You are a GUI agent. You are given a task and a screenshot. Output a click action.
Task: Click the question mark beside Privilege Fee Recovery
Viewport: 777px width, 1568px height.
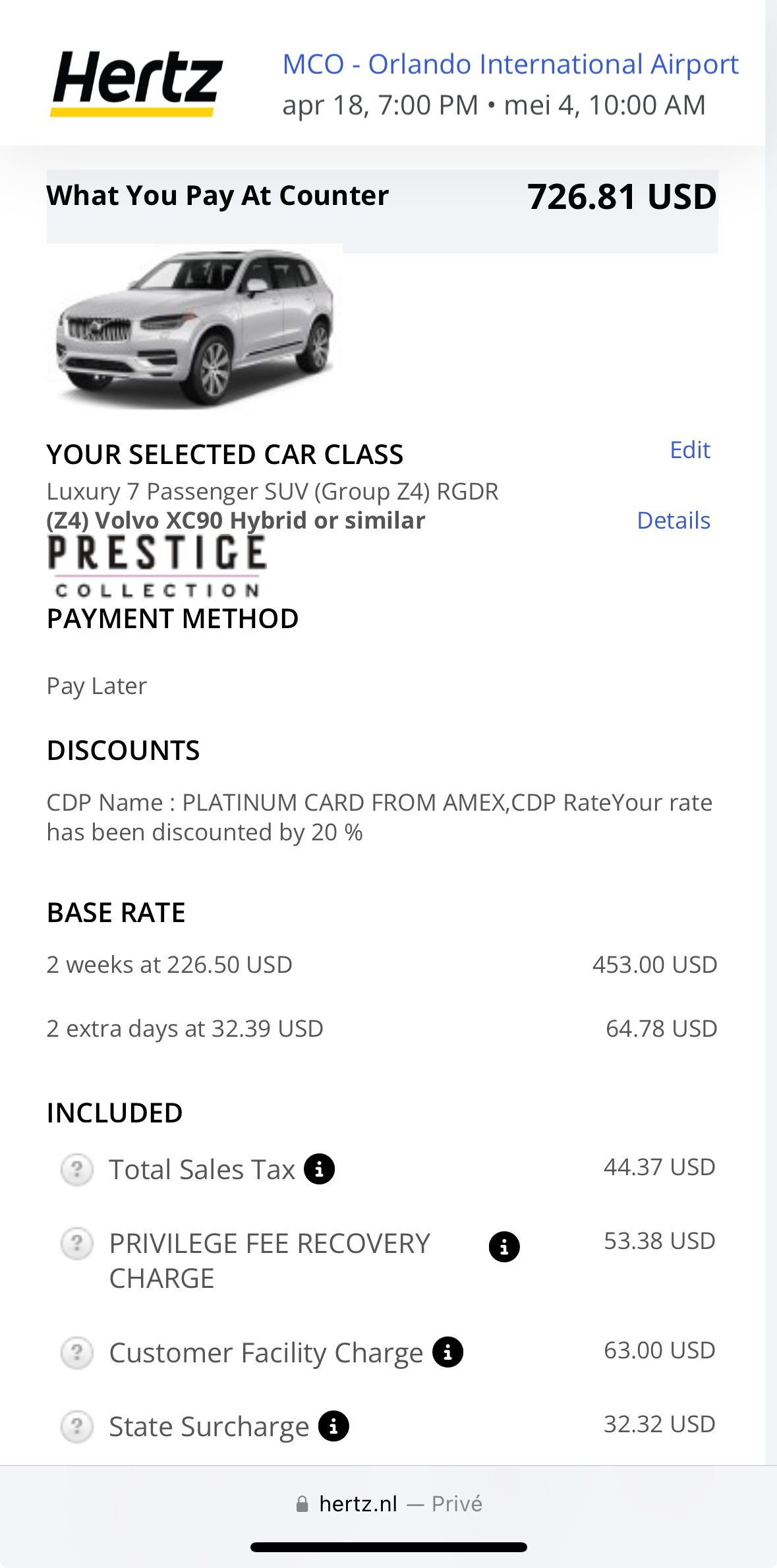tap(77, 1244)
